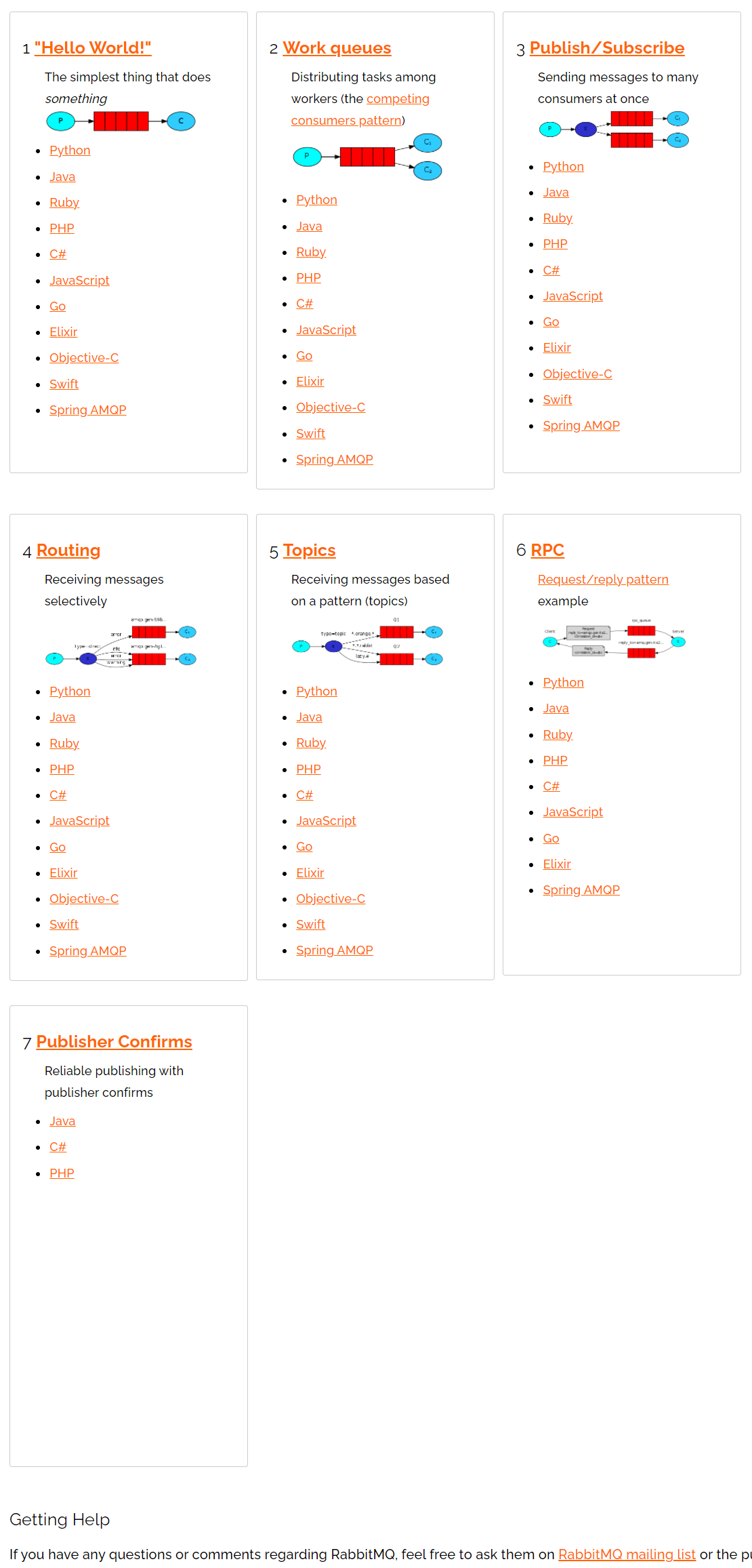Click the Publish/Subscribe exchange diagram
The height and width of the screenshot is (1568, 752).
pos(614,129)
